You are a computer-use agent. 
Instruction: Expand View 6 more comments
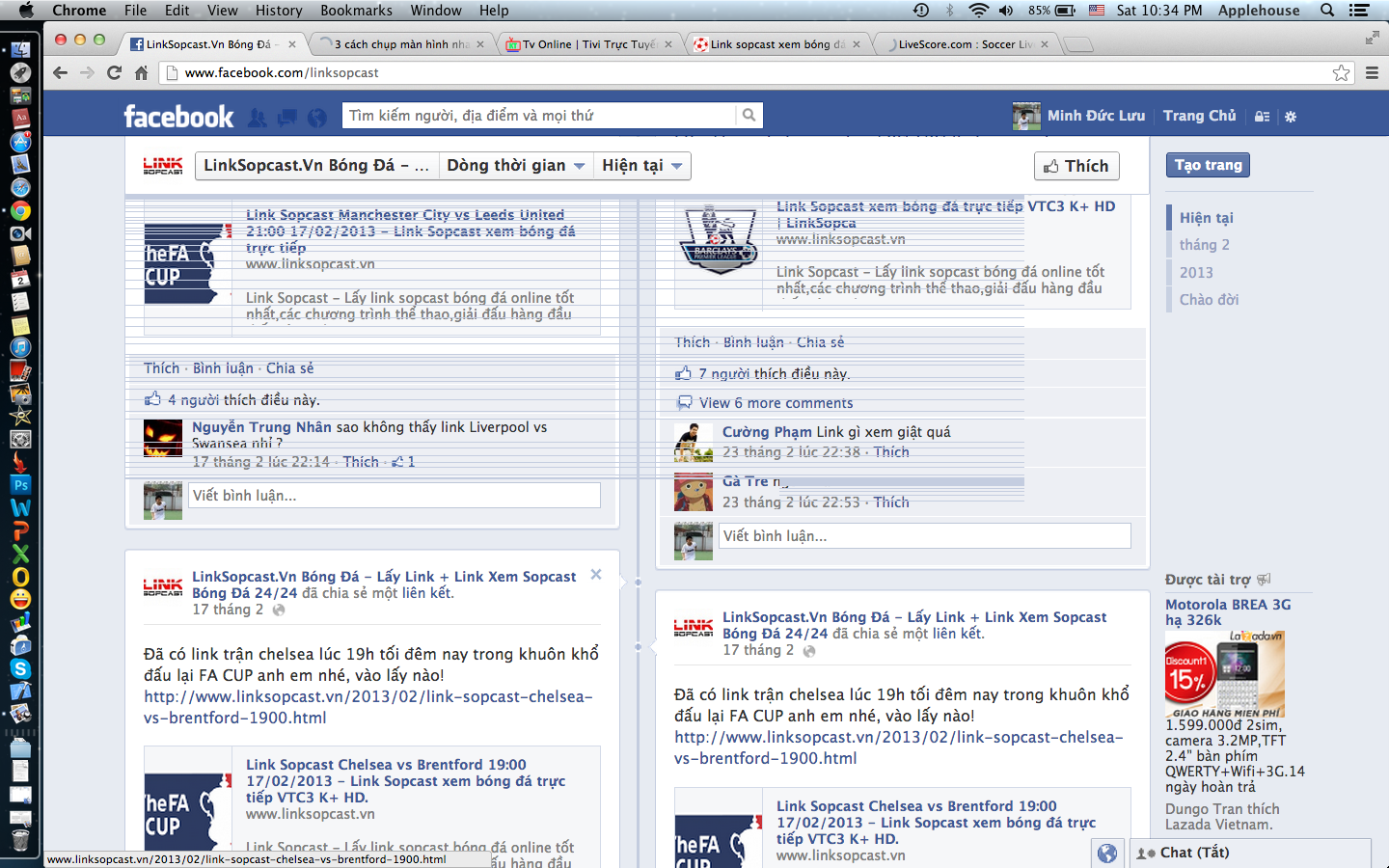click(776, 403)
